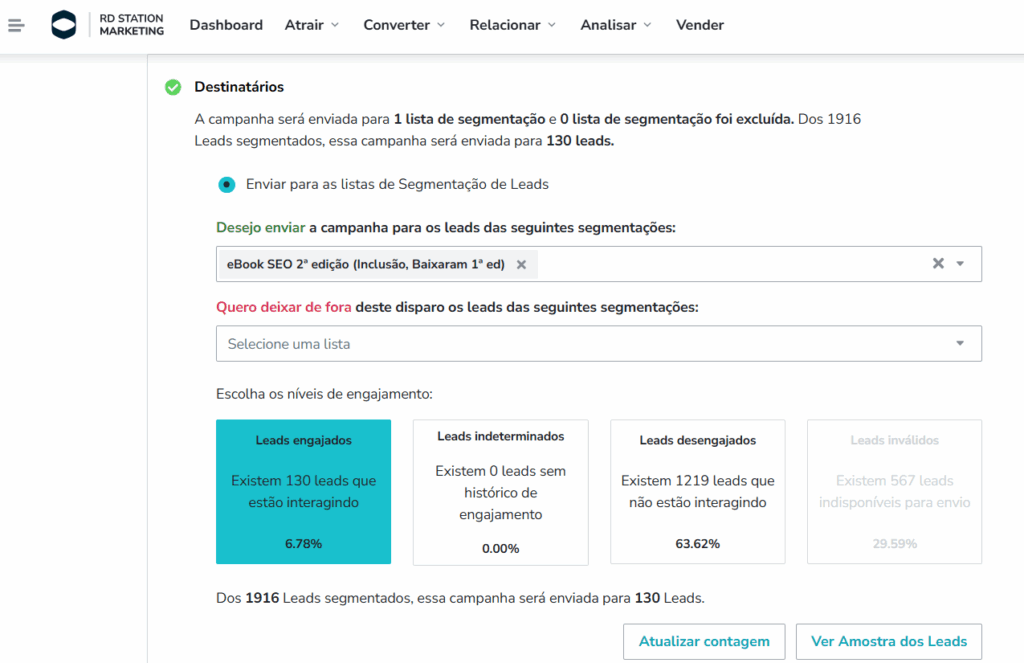The image size is (1024, 663).
Task: Open the 'Selecione uma lista' exclusion dropdown
Action: pos(598,344)
